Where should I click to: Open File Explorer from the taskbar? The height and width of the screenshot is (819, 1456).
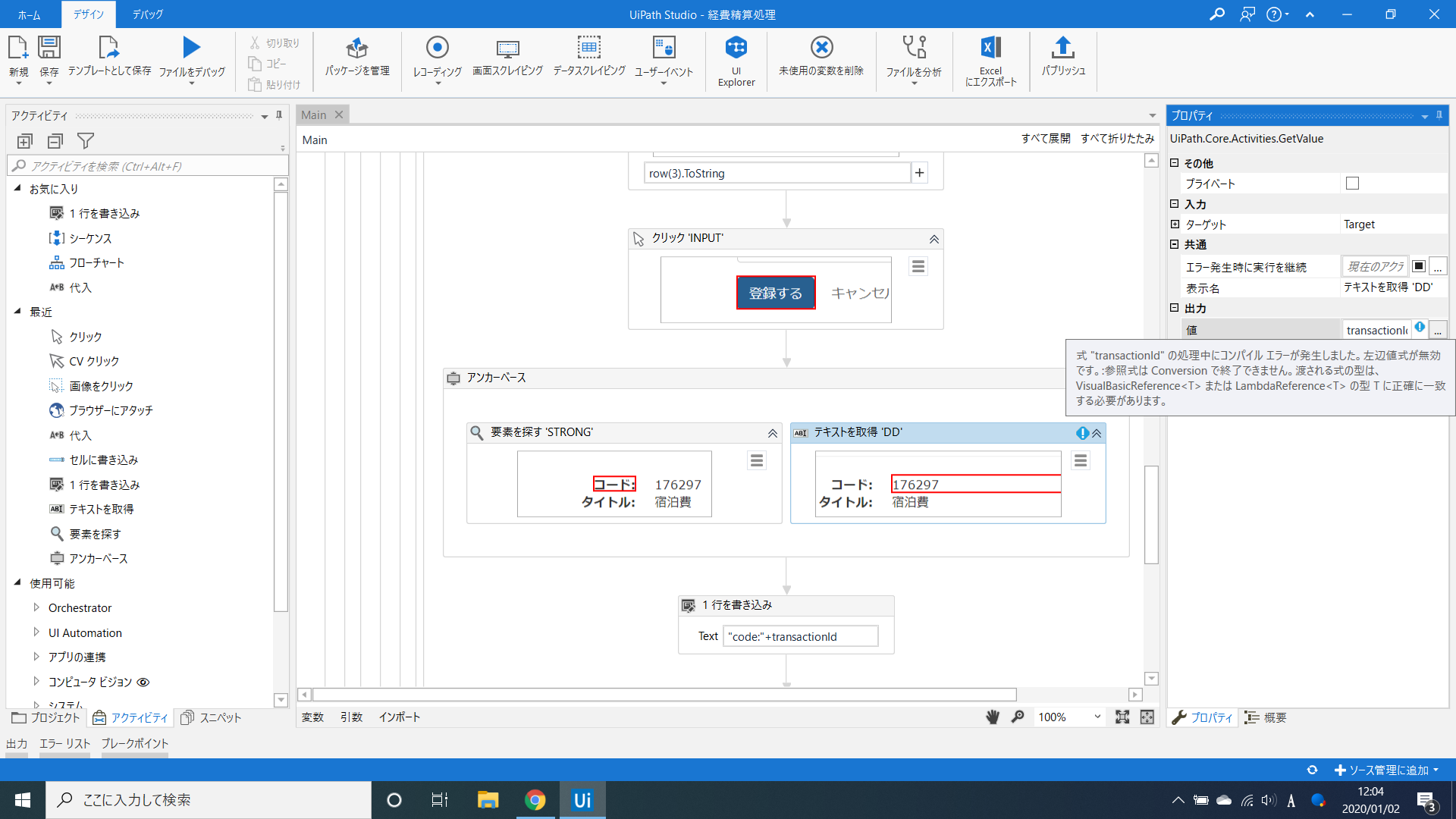pyautogui.click(x=488, y=800)
